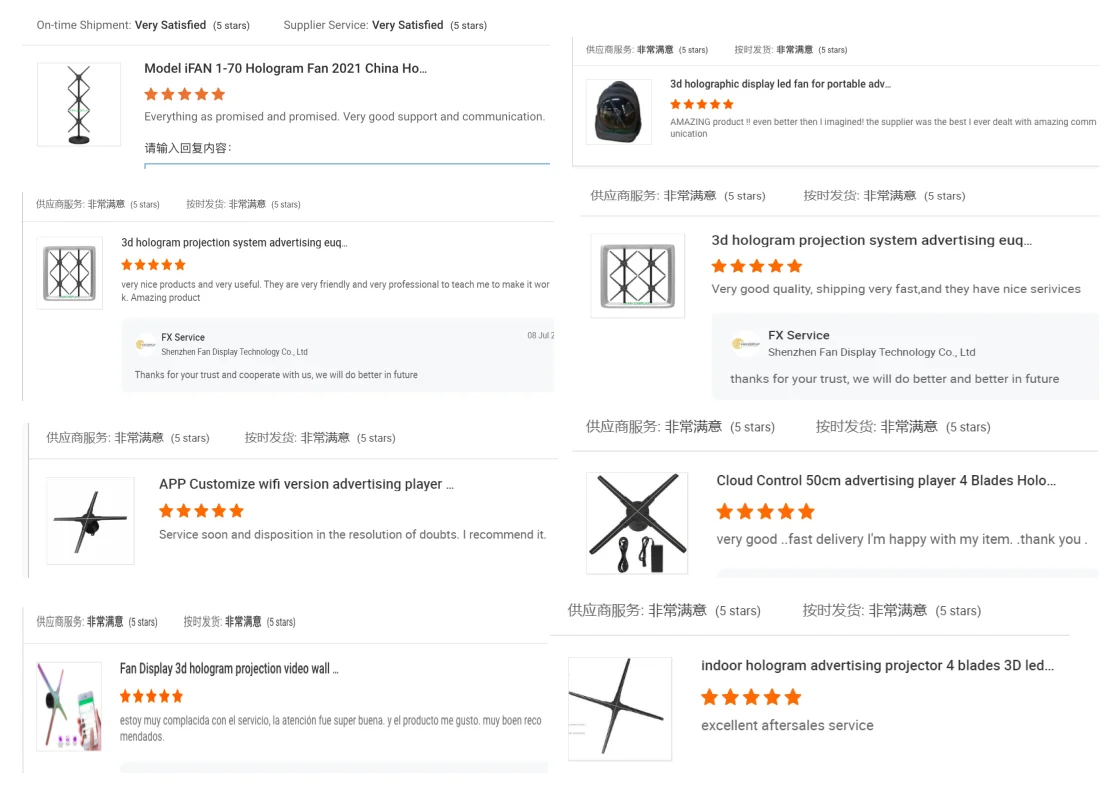Click the APP Customize wifi fan thumbnail
1117x792 pixels.
pos(90,520)
